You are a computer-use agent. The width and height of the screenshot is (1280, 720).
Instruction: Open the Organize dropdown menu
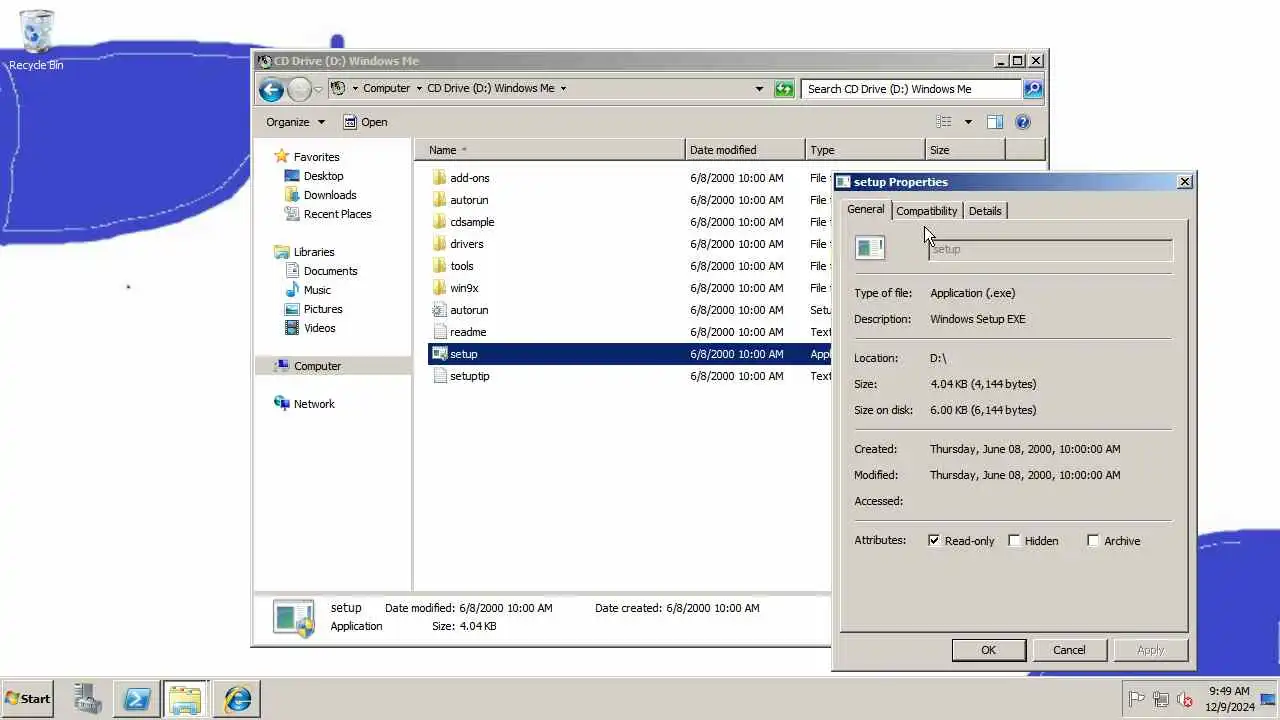[295, 122]
